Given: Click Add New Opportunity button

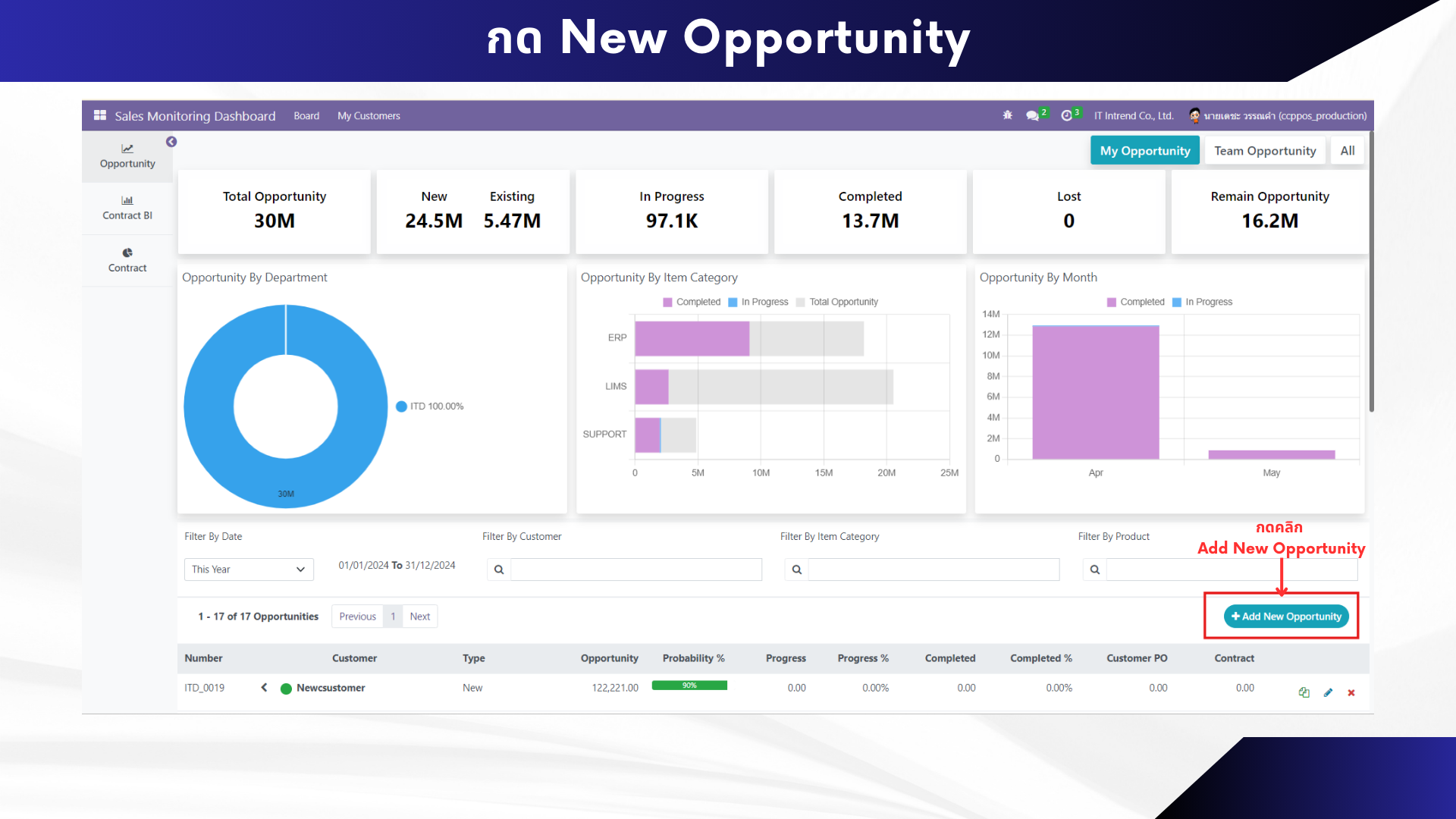Looking at the screenshot, I should pyautogui.click(x=1286, y=617).
